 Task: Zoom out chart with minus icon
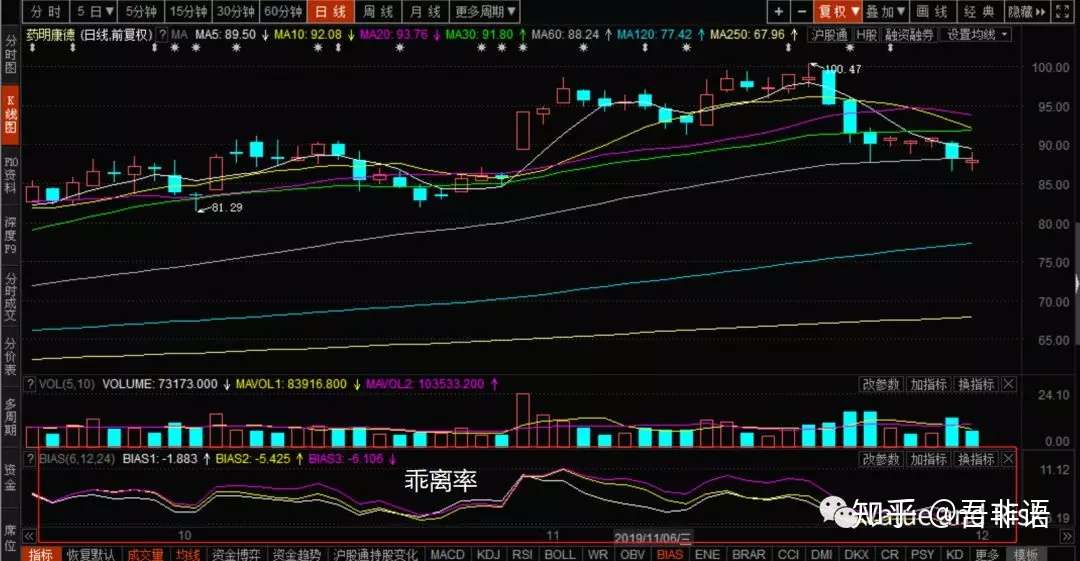[801, 11]
